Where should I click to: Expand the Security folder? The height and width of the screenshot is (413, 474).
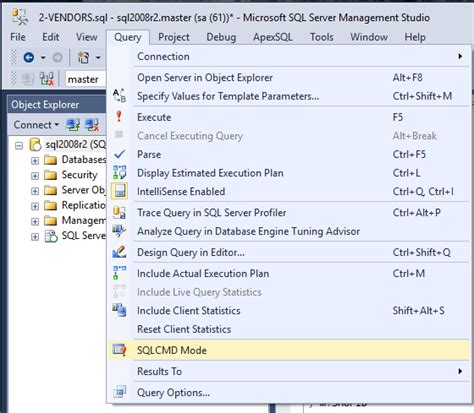pyautogui.click(x=35, y=176)
